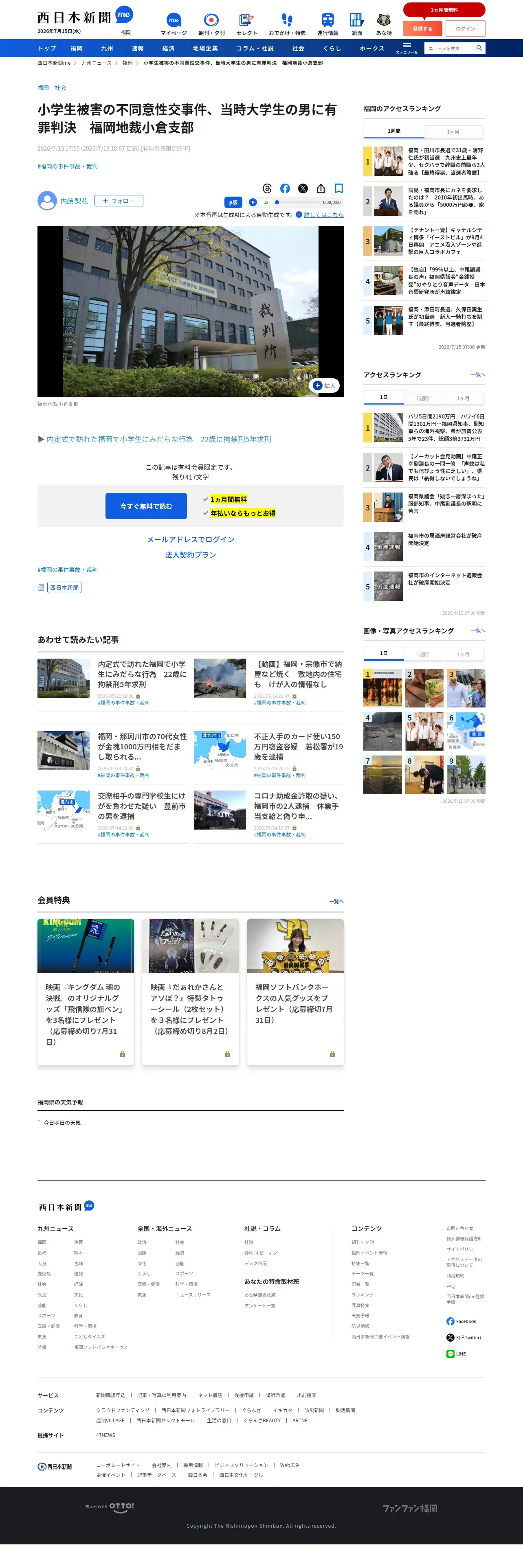Bookmark this article
This screenshot has height=1568, width=523.
click(339, 189)
